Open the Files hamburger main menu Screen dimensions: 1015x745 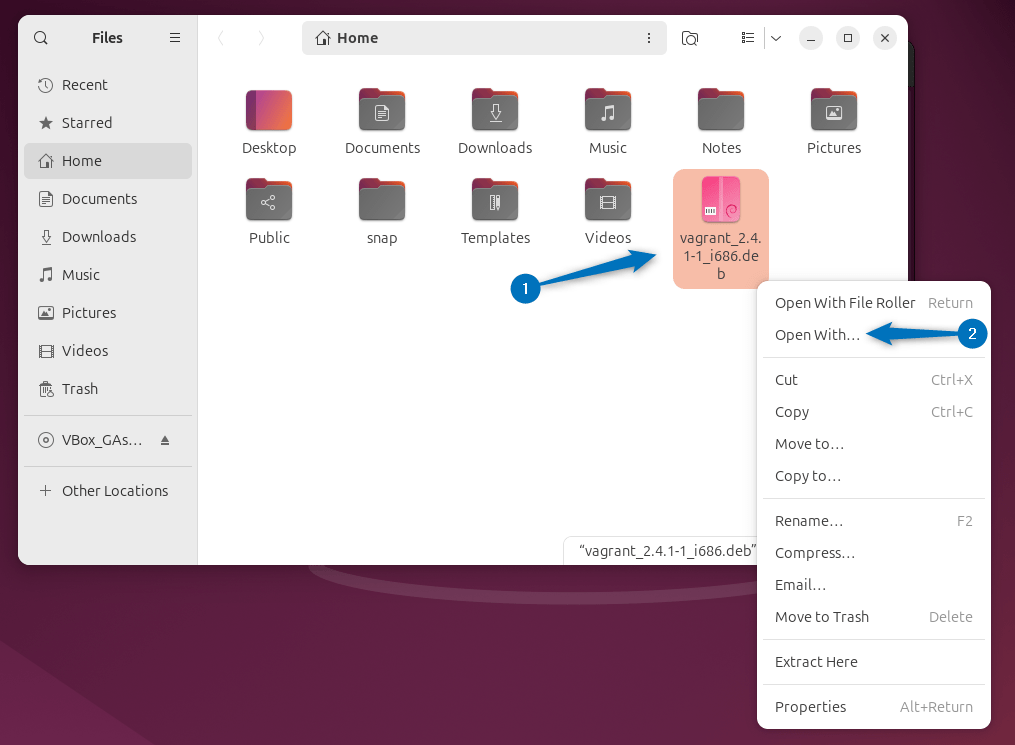click(175, 38)
